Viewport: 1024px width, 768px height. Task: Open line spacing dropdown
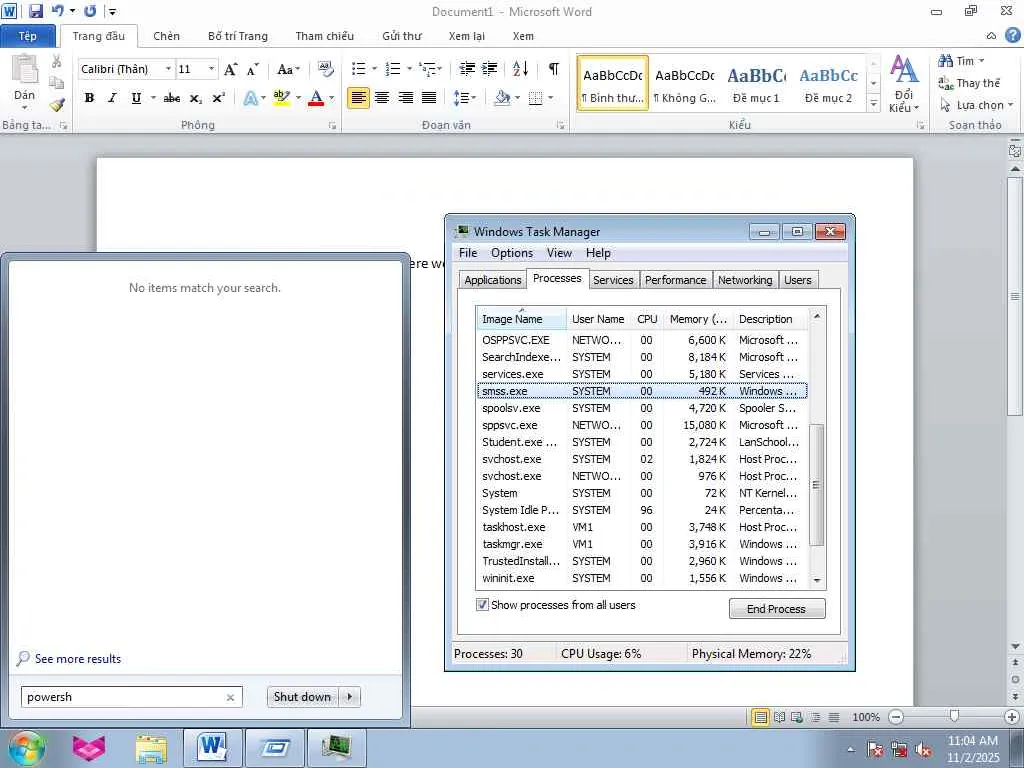[464, 98]
